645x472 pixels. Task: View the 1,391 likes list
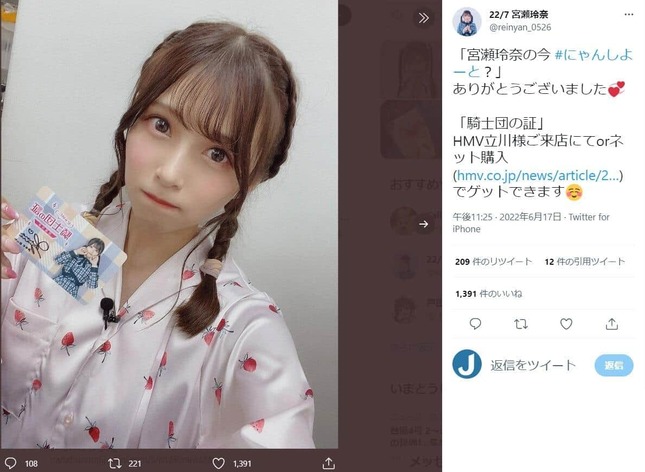(489, 294)
